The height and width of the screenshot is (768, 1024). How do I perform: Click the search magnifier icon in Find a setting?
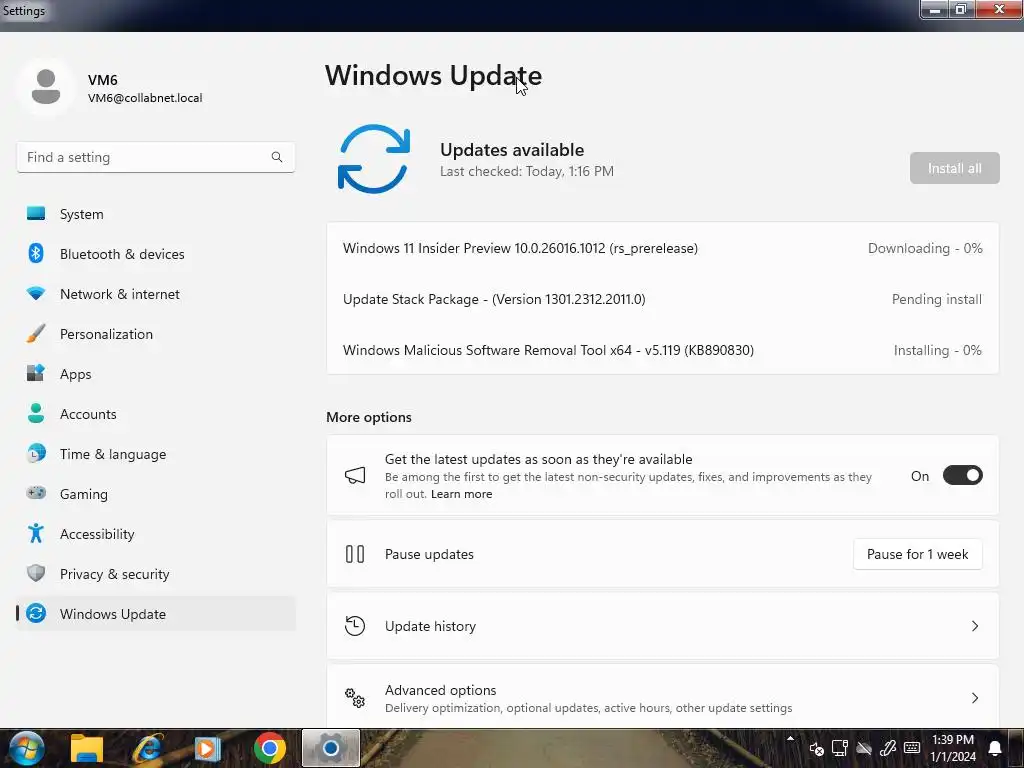(277, 157)
